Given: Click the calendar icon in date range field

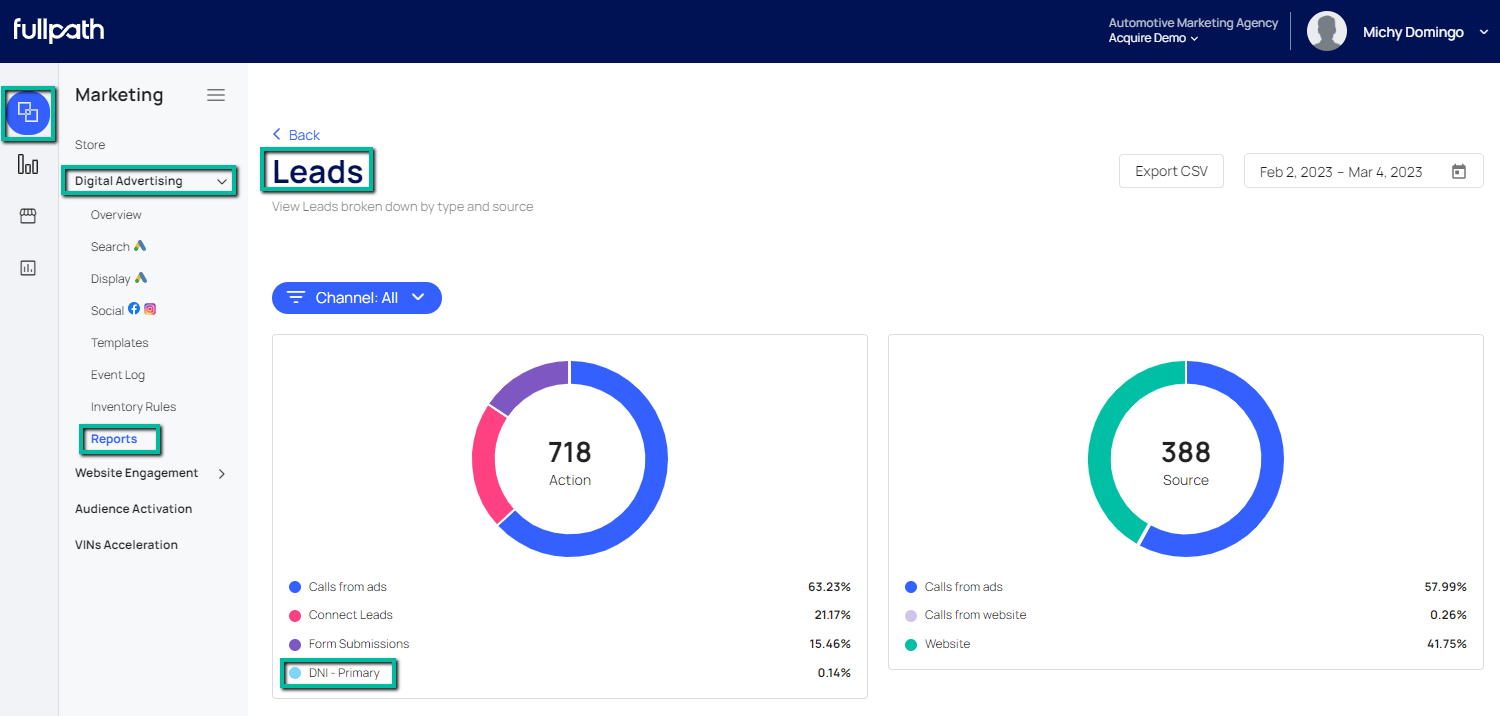Looking at the screenshot, I should point(1459,172).
